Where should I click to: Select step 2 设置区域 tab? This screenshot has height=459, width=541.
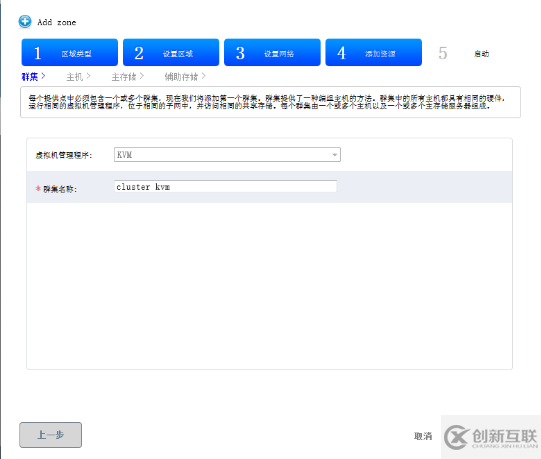tap(171, 52)
